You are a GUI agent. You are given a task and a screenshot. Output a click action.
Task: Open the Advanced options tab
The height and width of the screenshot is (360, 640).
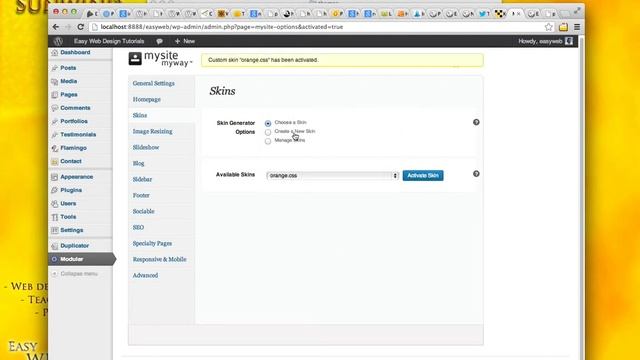click(145, 276)
